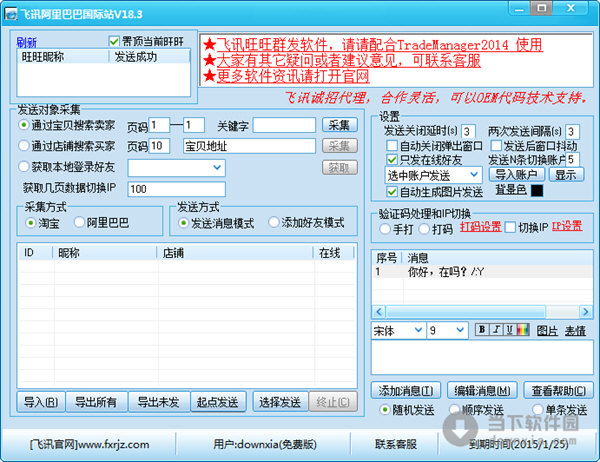Select 单条发送 radio option

(537, 410)
